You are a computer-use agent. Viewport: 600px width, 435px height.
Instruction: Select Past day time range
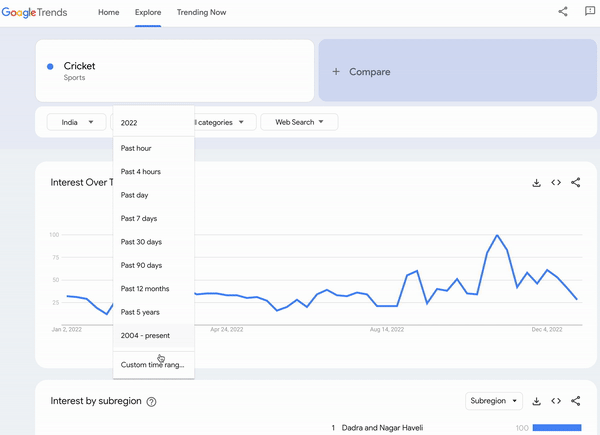(x=153, y=195)
